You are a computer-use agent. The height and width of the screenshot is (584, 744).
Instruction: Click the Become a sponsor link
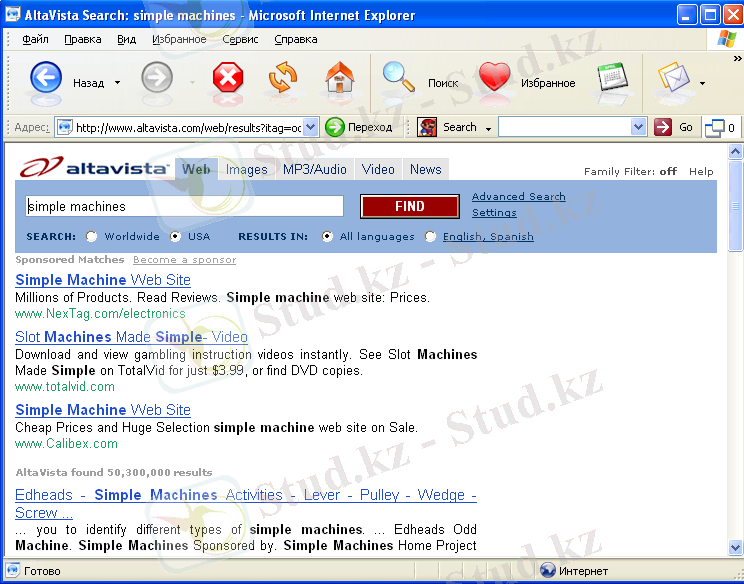[x=184, y=260]
